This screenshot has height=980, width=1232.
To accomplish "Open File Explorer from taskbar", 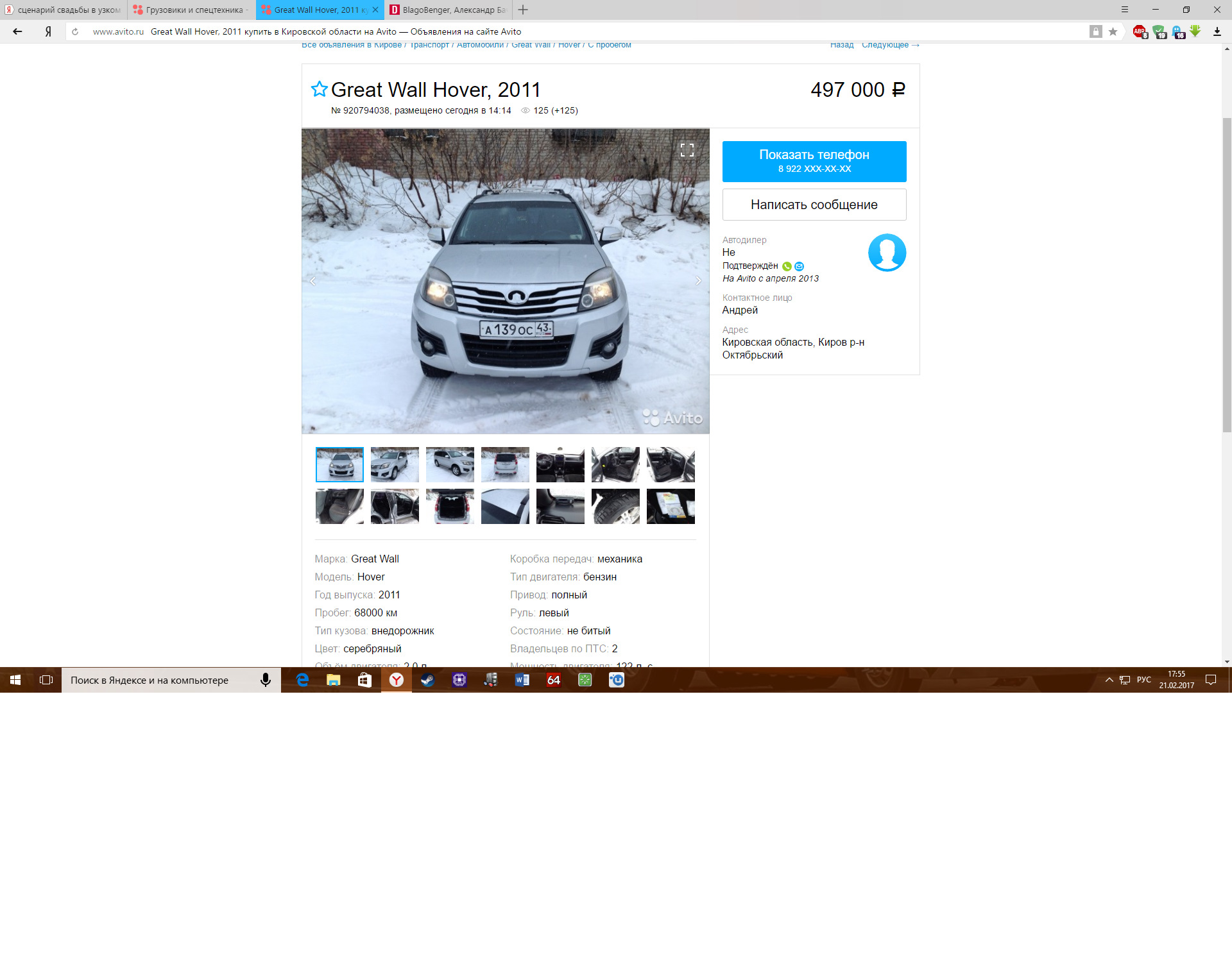I will tap(333, 680).
